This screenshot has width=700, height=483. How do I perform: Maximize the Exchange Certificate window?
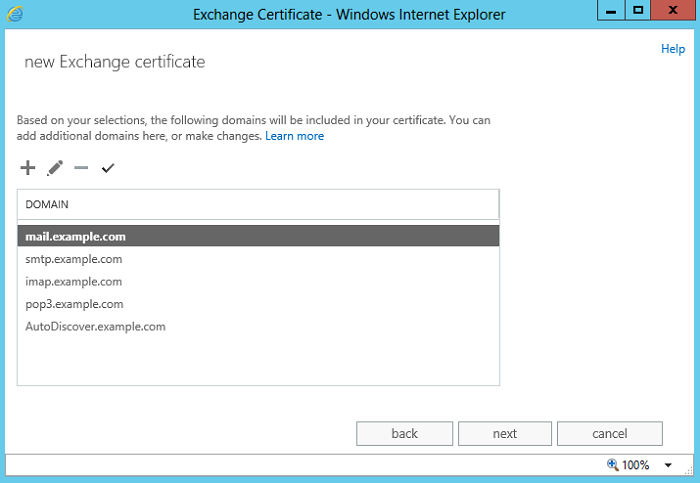[x=638, y=10]
